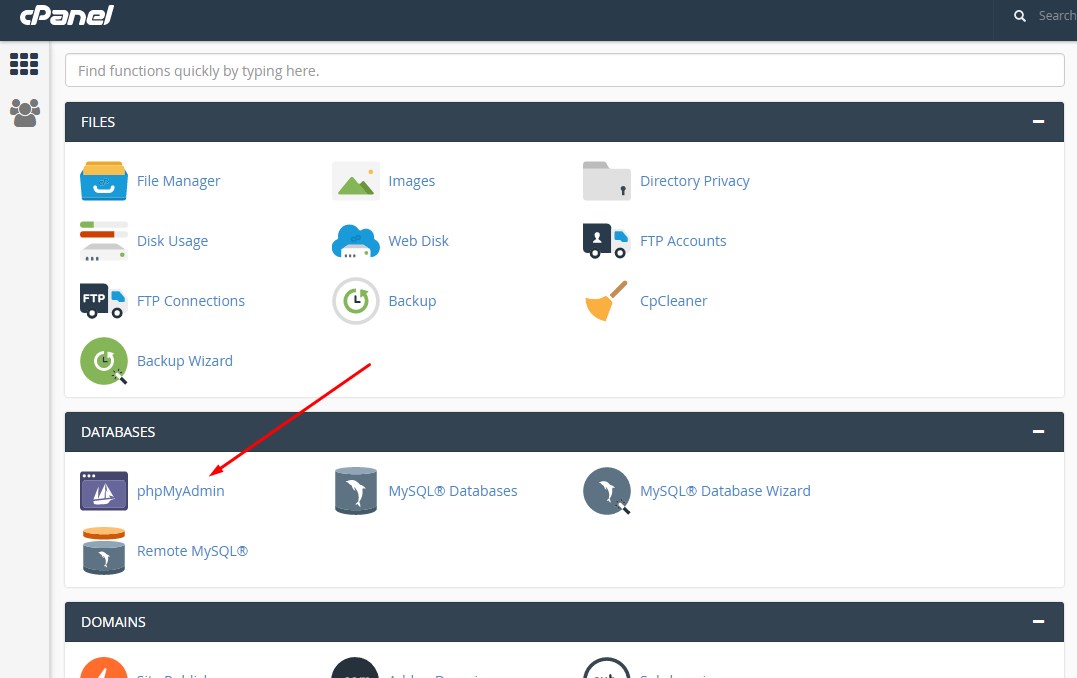Click the header Search field
This screenshot has width=1077, height=678.
(1056, 16)
